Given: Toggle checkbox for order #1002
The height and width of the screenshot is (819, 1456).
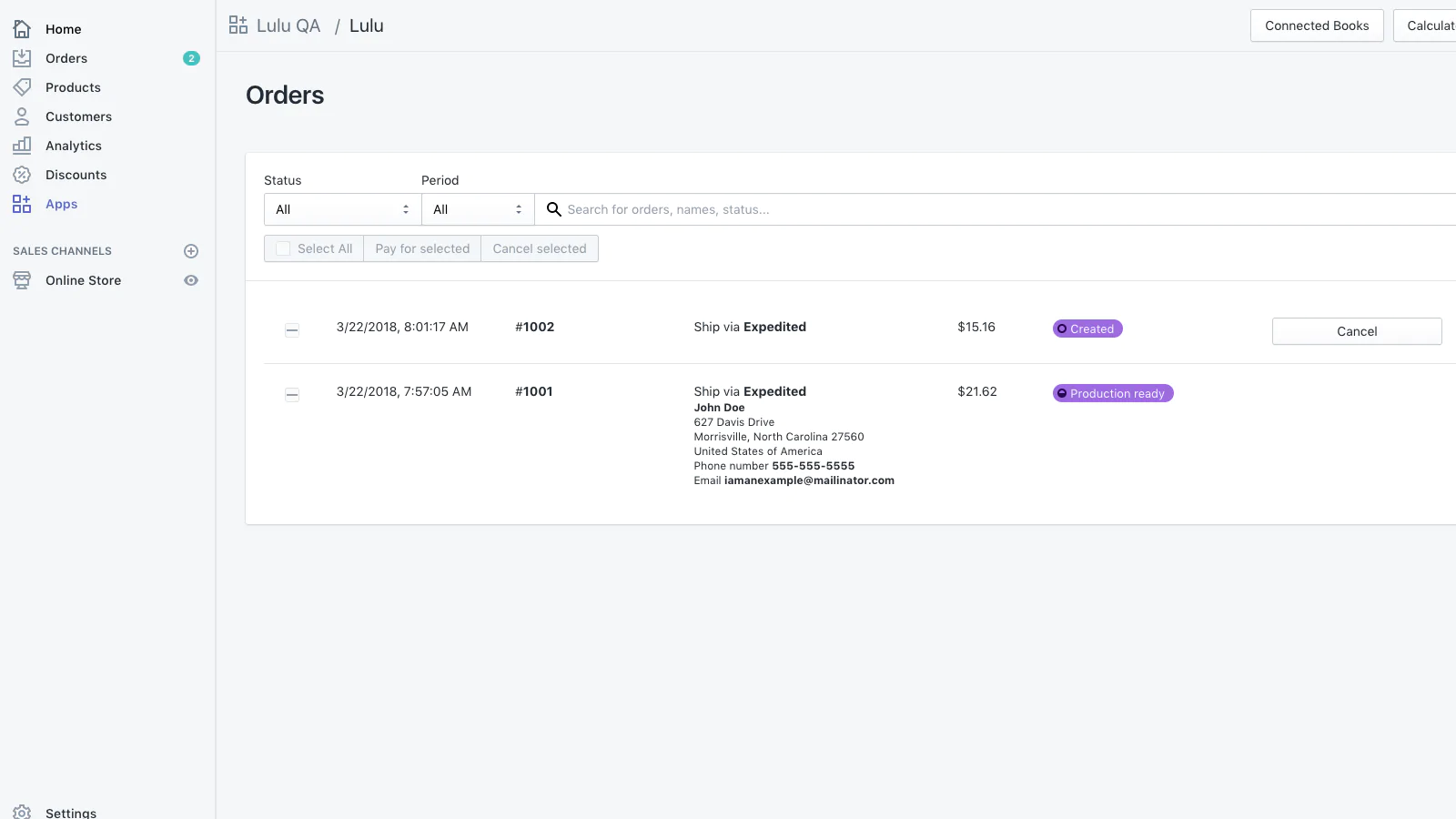Looking at the screenshot, I should tap(292, 329).
